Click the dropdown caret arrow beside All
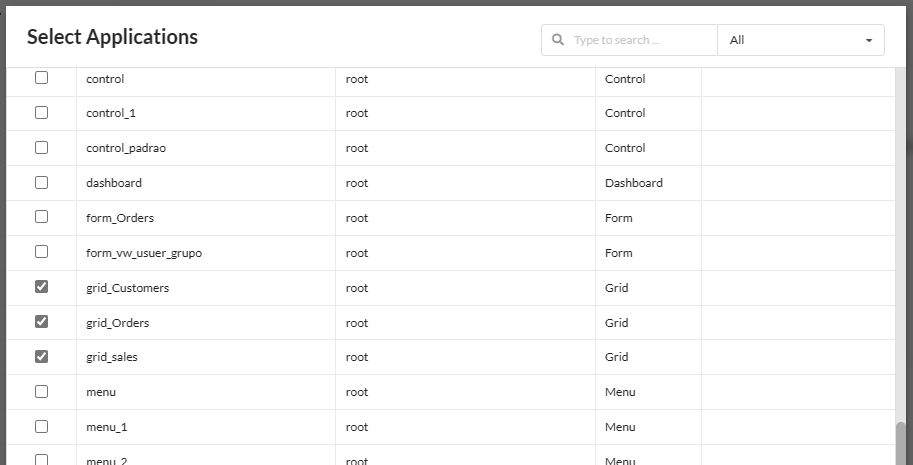Viewport: 913px width, 465px height. 868,41
